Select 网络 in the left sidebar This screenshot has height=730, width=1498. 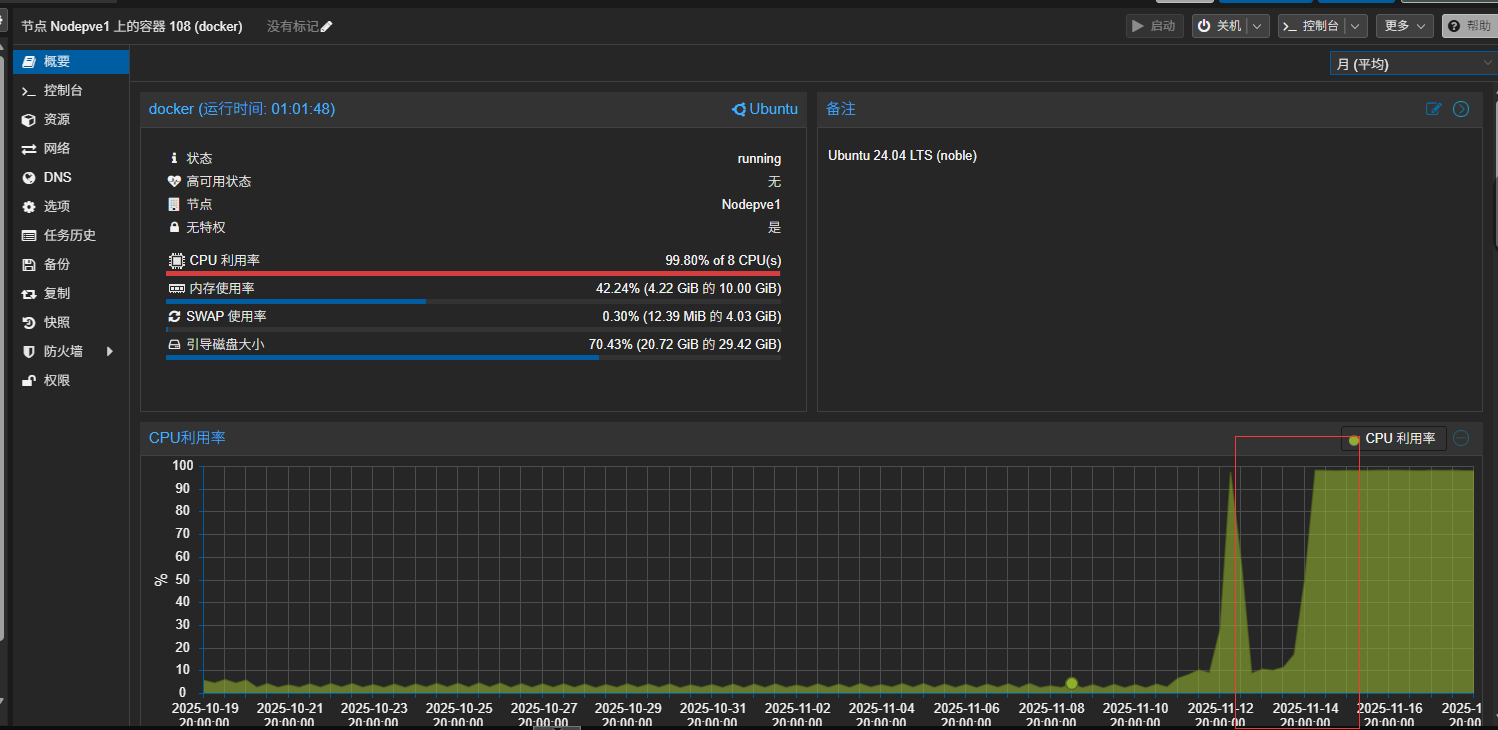[57, 148]
